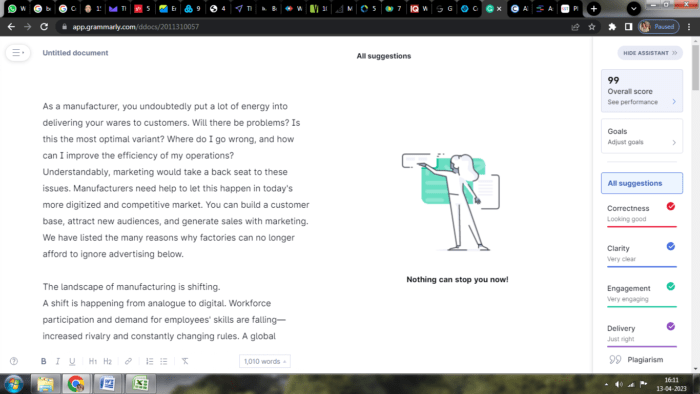Click the Clarity blue check indicator
The image size is (700, 394).
pyautogui.click(x=671, y=246)
